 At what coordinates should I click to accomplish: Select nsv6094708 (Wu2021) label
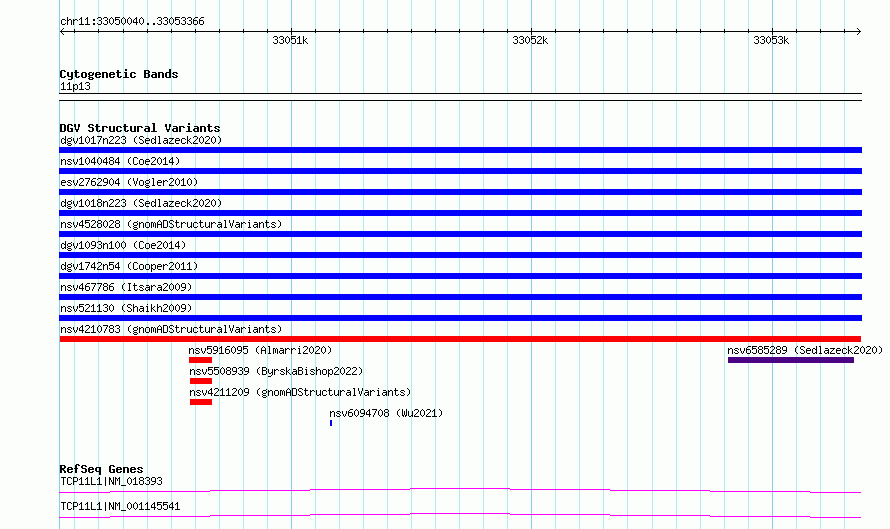click(386, 413)
